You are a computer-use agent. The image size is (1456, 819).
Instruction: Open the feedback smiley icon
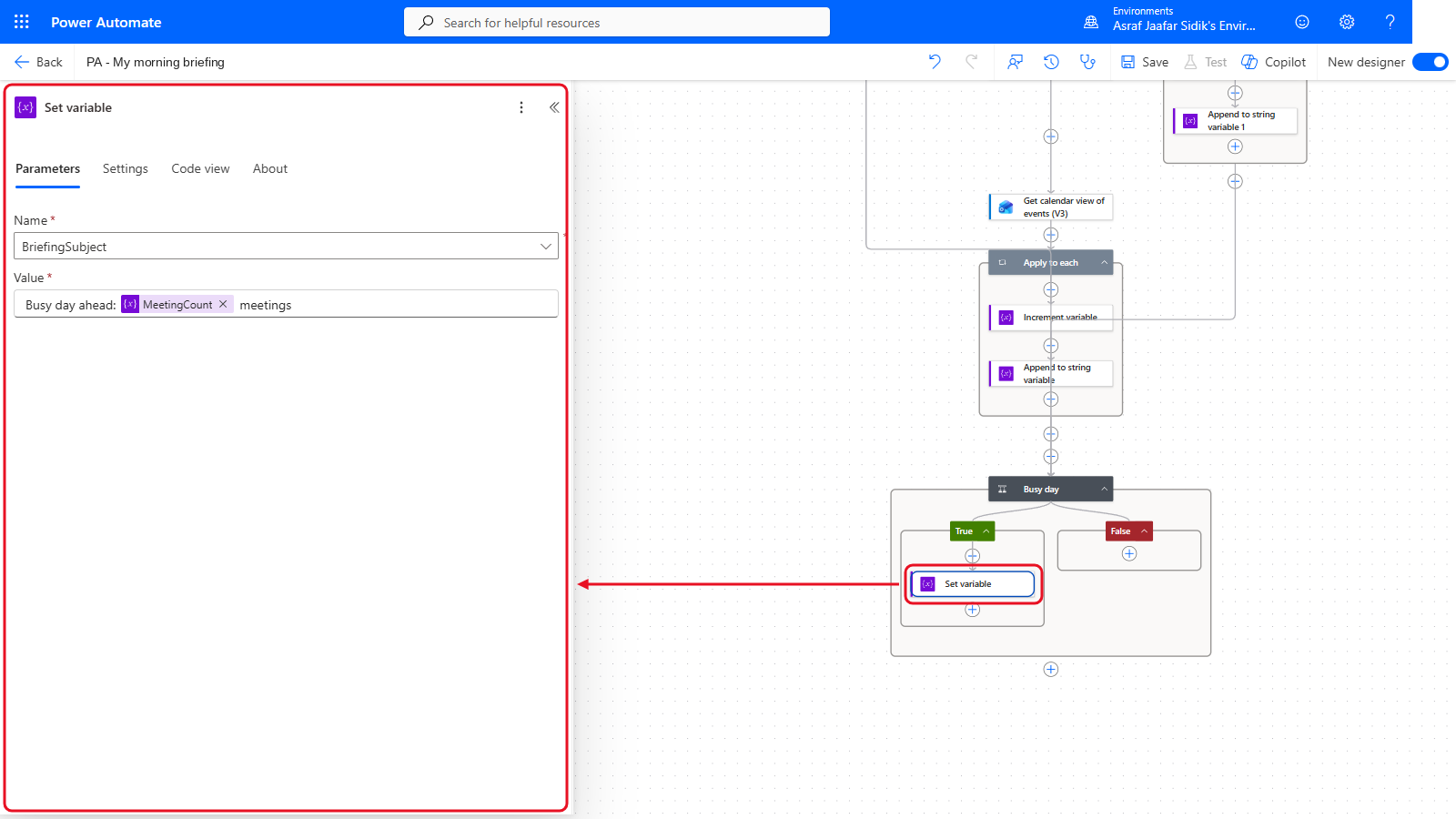[x=1302, y=22]
